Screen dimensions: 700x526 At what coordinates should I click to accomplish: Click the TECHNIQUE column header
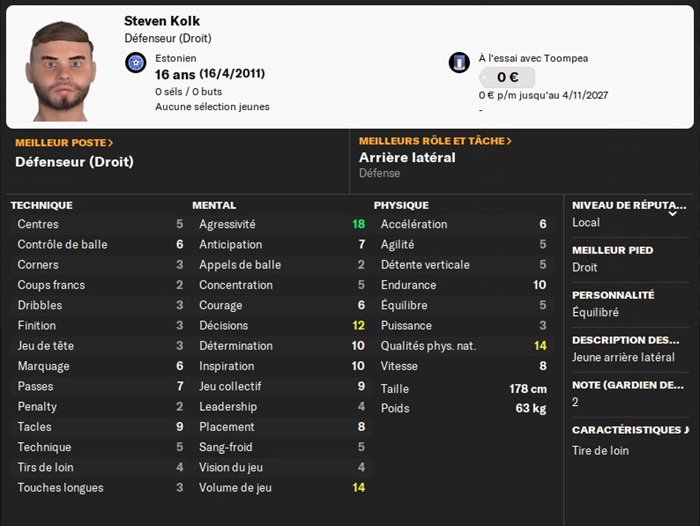point(41,205)
